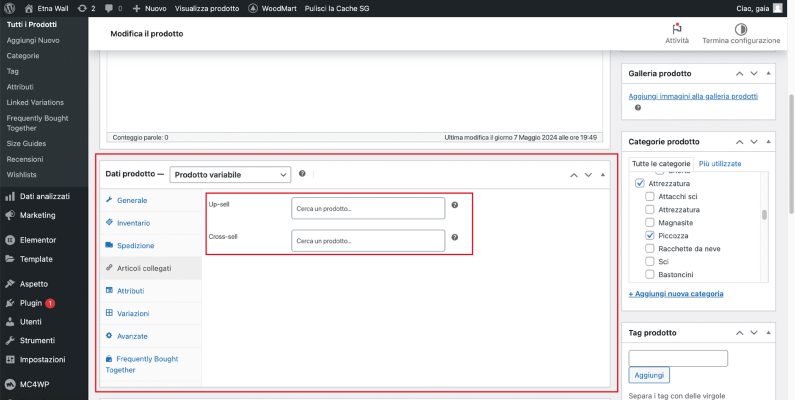Show the Up-sell help tooltip icon
Screen dimensions: 795x400
click(x=455, y=205)
